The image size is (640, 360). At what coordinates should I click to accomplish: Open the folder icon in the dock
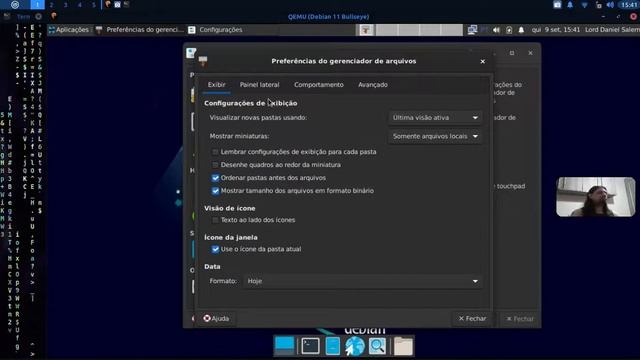tap(403, 346)
